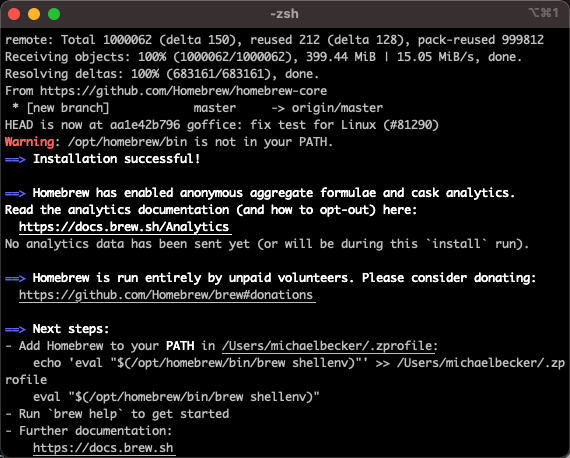Open the docs.brew.sh/Analytics link

coord(124,227)
